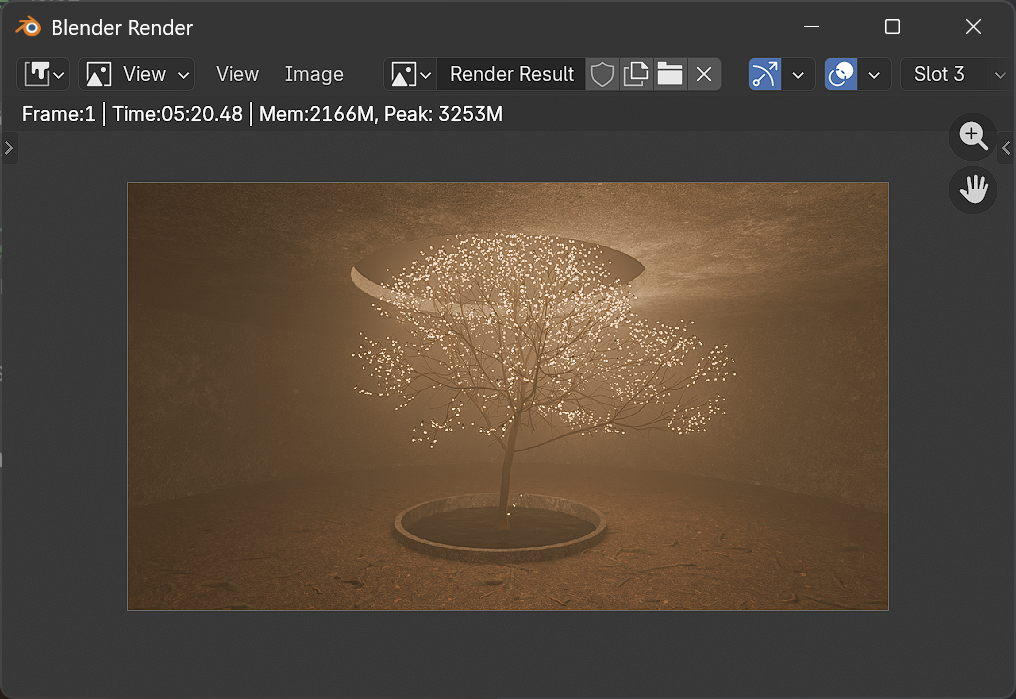Expand the overlays options dropdown arrow
The width and height of the screenshot is (1016, 699).
click(x=874, y=74)
